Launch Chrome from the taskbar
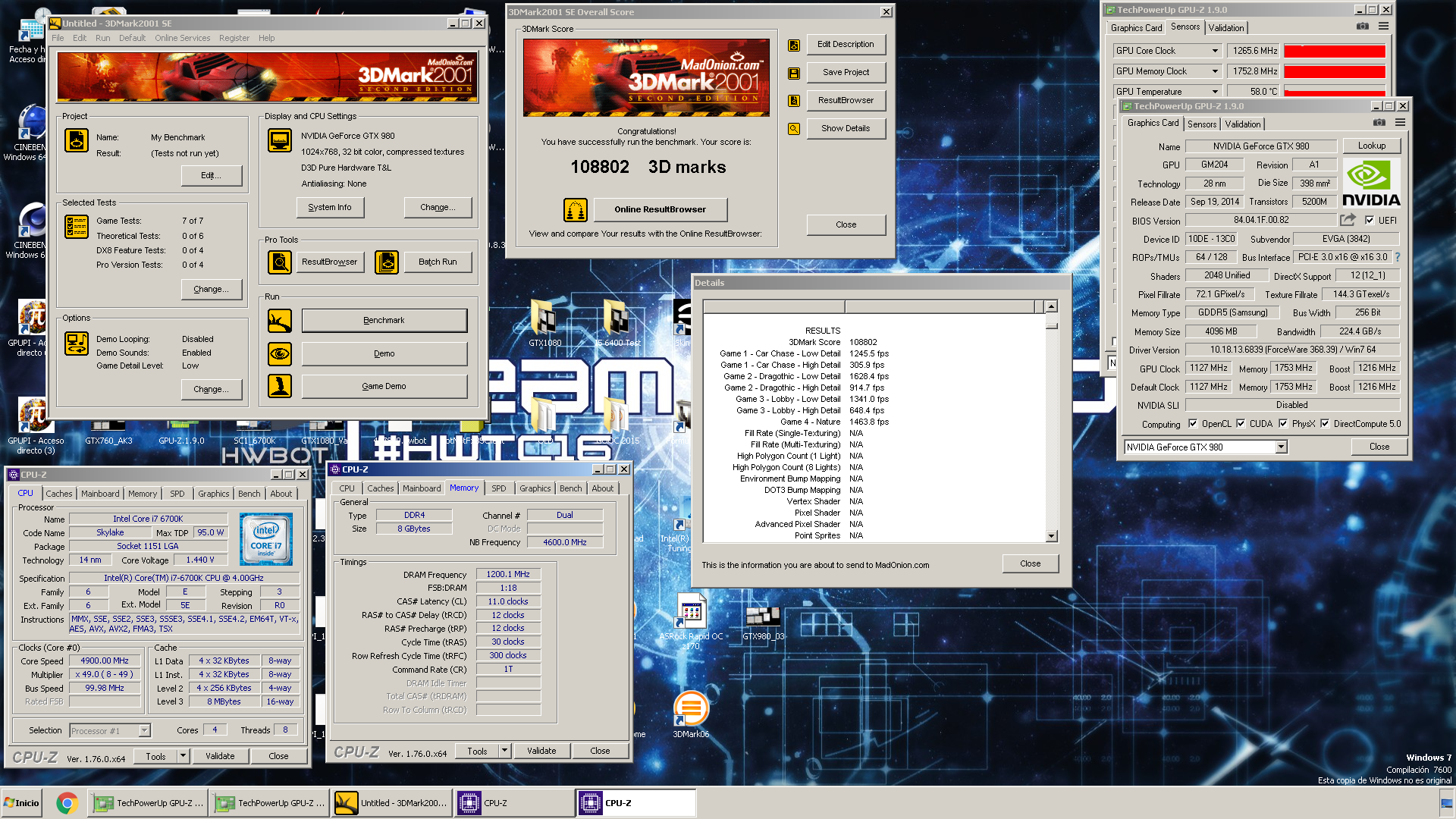The width and height of the screenshot is (1456, 819). pos(67,803)
